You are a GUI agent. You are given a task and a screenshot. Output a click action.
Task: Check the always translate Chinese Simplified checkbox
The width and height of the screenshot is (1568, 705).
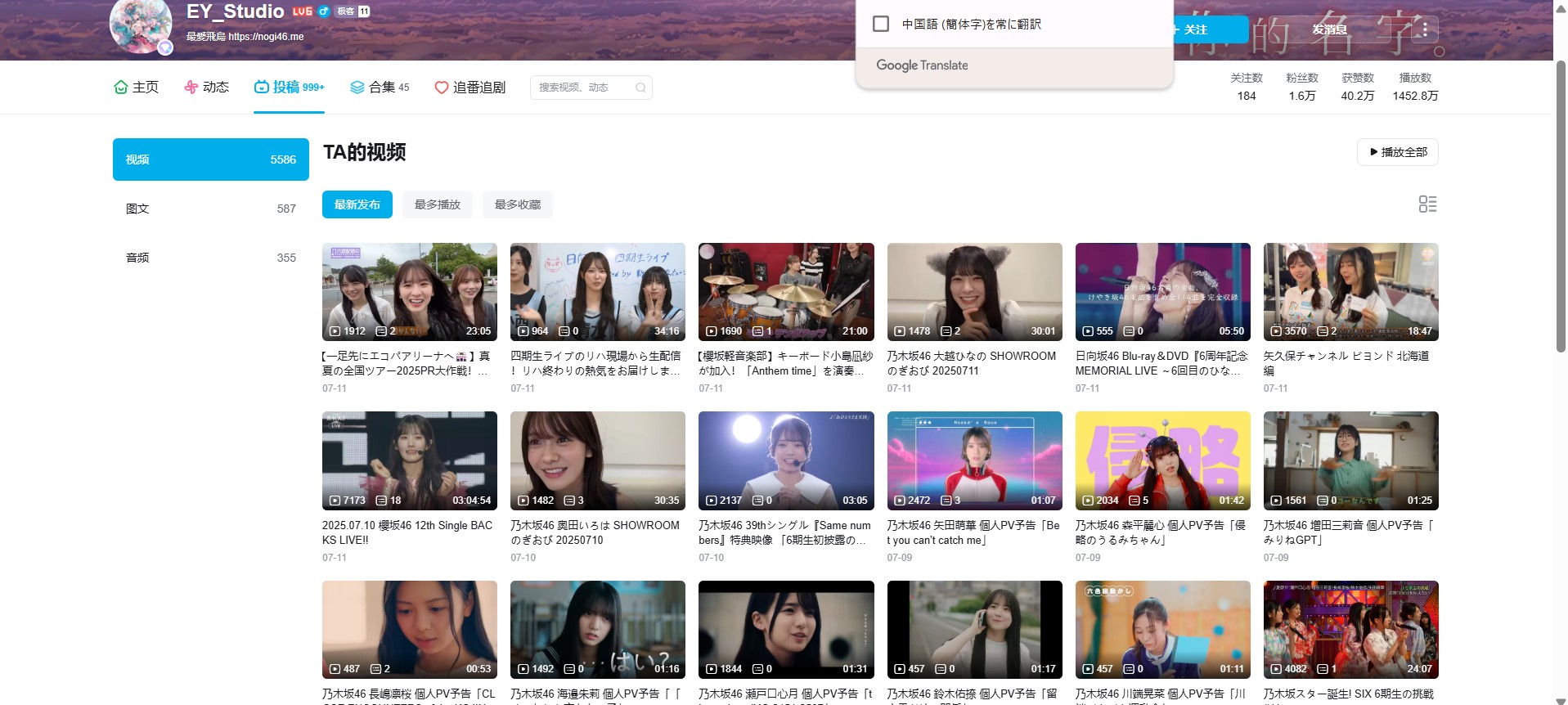tap(881, 24)
